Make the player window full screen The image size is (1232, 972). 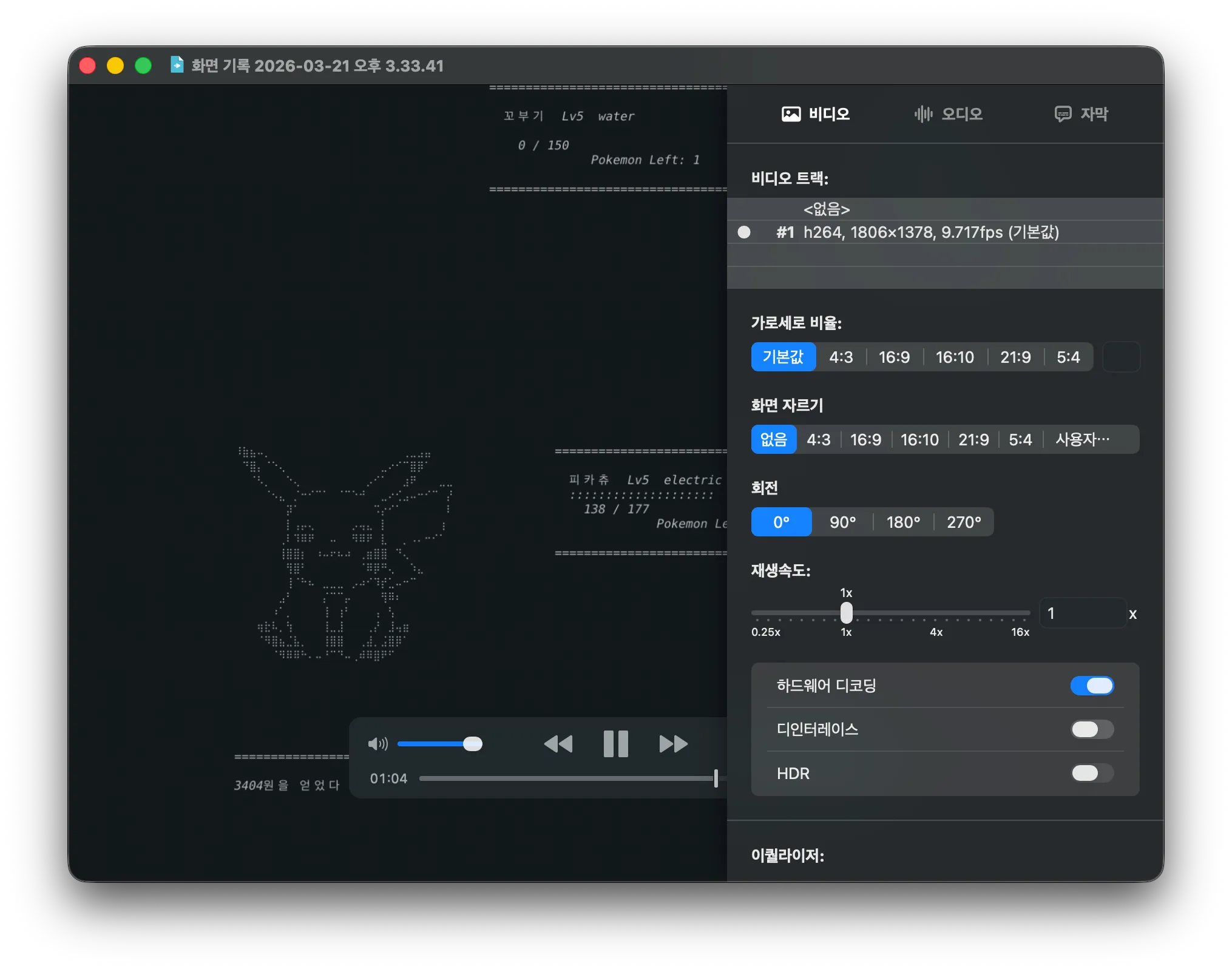pos(143,66)
